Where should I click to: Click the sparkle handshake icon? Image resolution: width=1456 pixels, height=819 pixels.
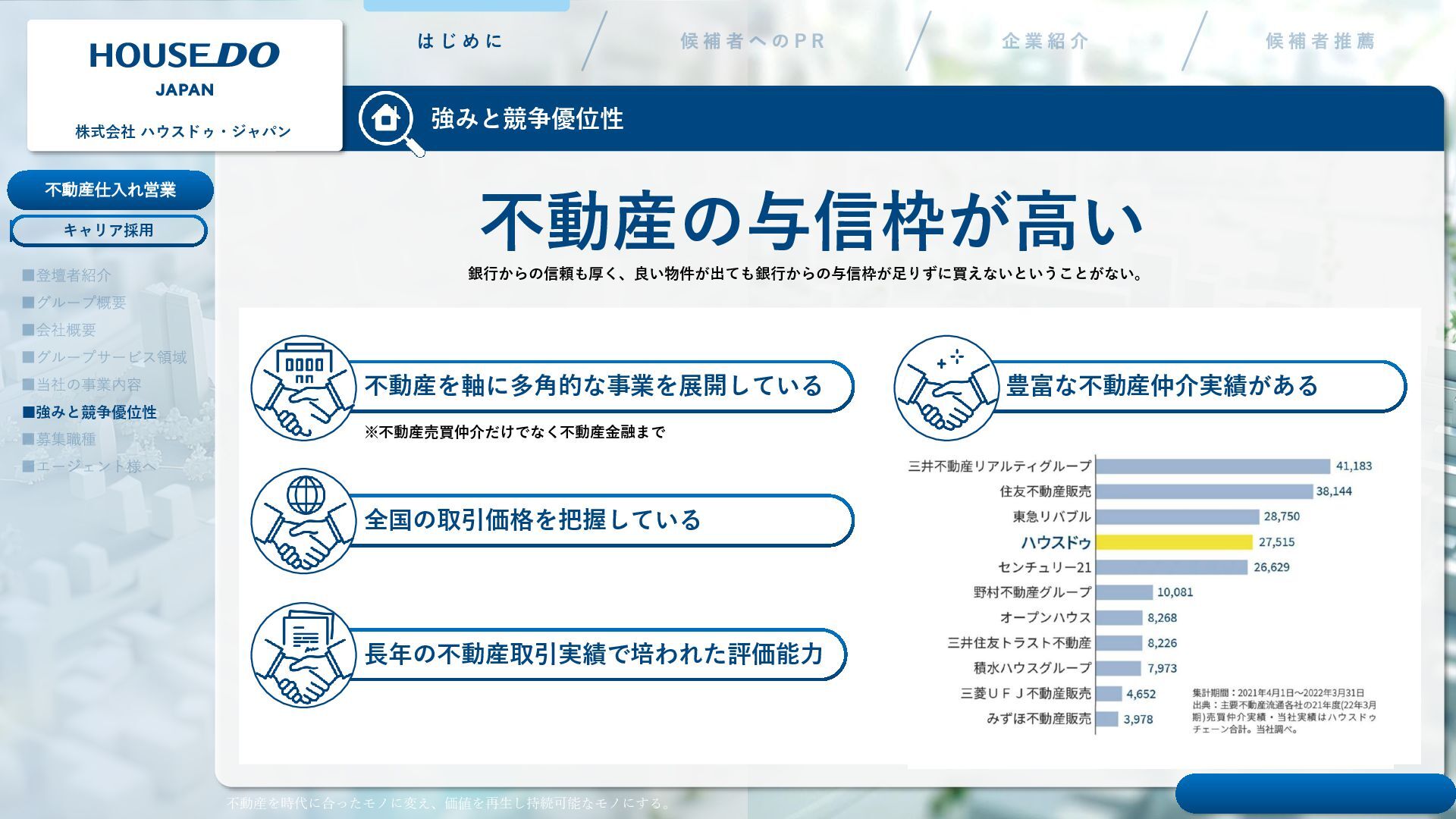click(946, 388)
